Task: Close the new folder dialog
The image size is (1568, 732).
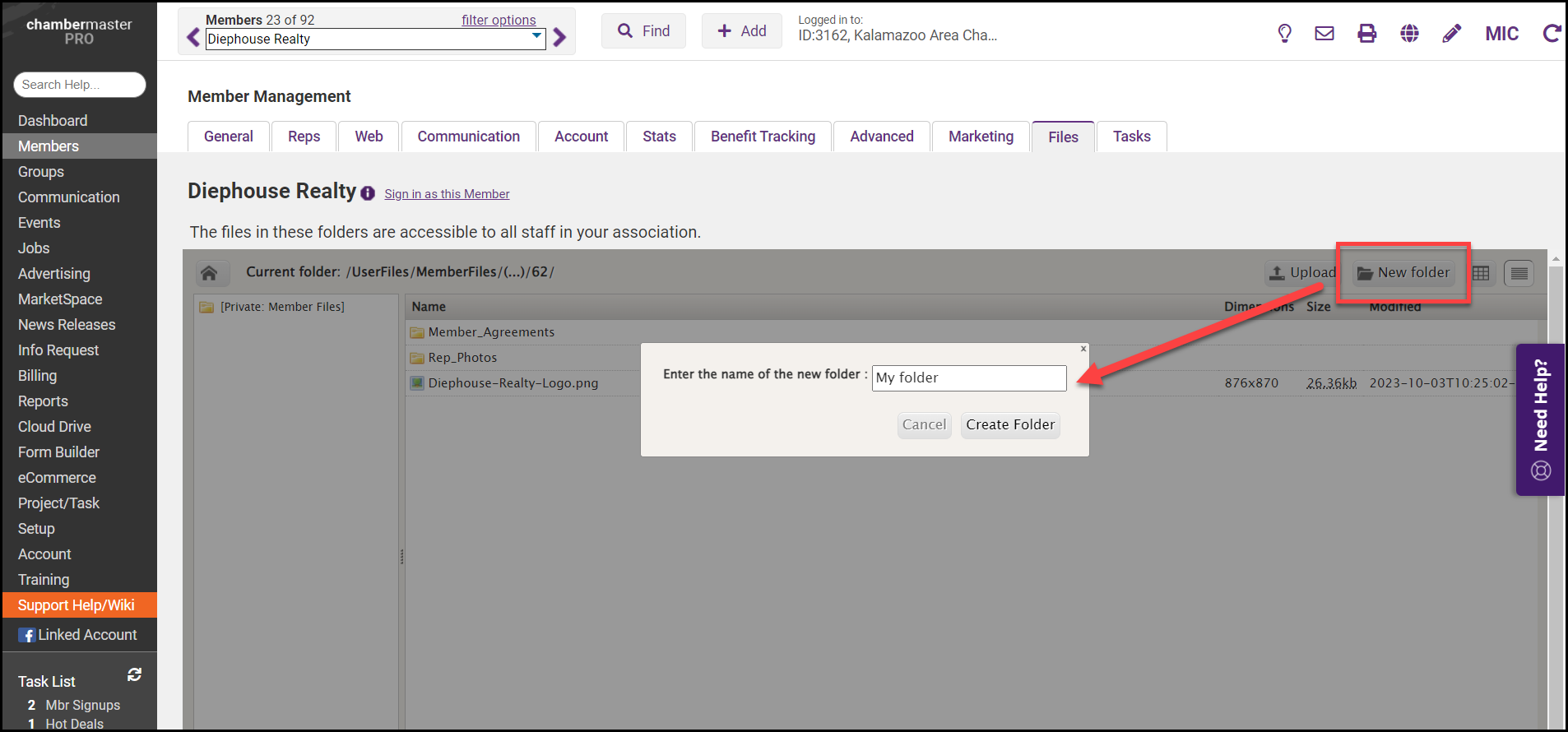Action: pyautogui.click(x=1083, y=349)
